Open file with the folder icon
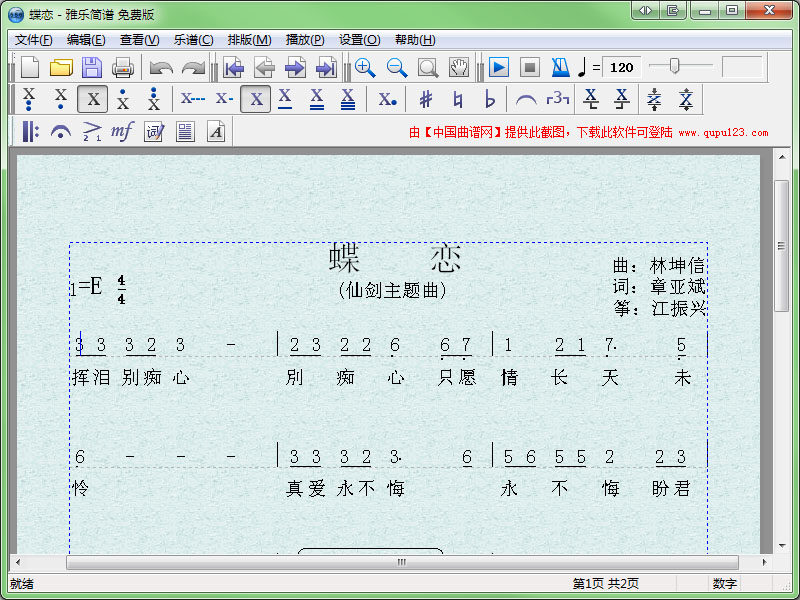Viewport: 800px width, 600px height. pos(61,68)
